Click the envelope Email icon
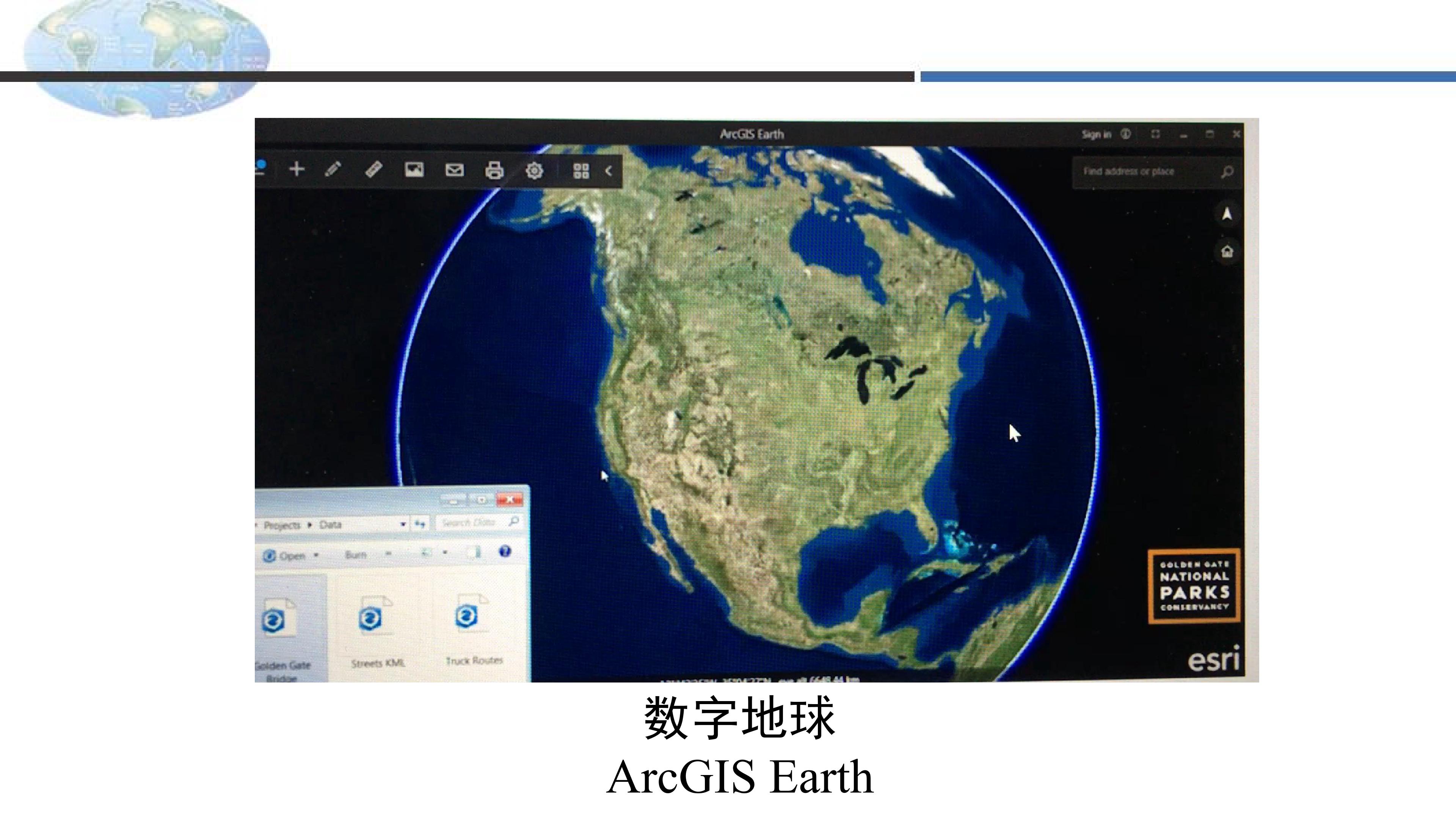Screen dimensions: 1456x819 455,169
